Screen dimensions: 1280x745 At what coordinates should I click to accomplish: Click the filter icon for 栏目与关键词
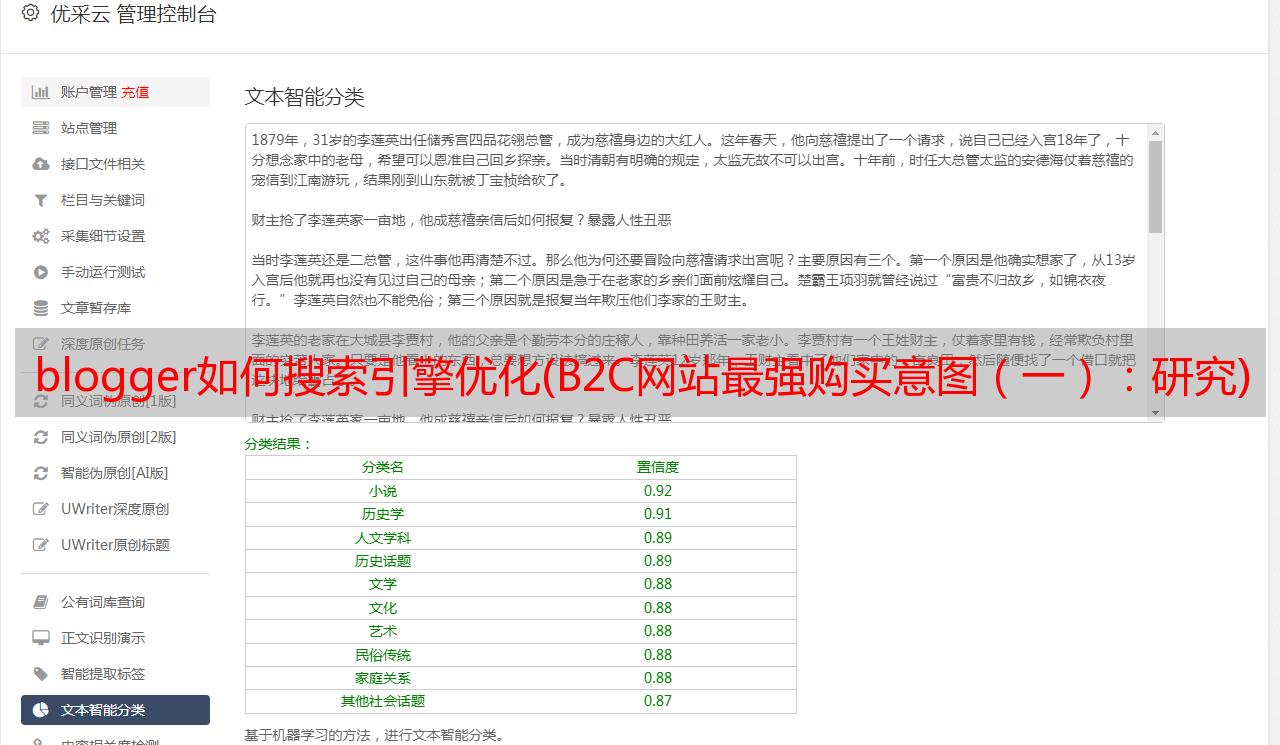pos(41,200)
